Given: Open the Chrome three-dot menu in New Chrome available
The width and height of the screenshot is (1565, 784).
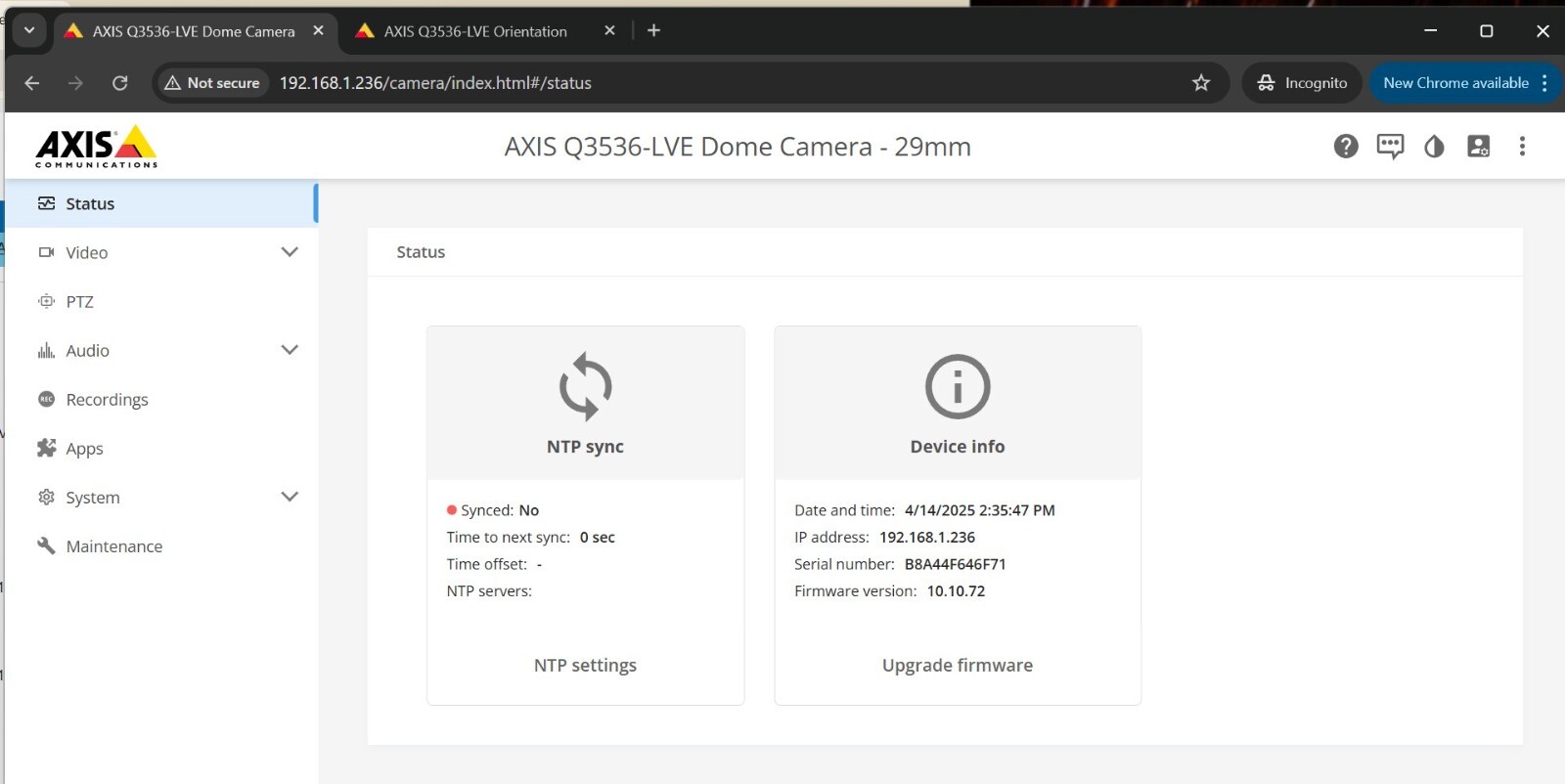Looking at the screenshot, I should (x=1544, y=83).
